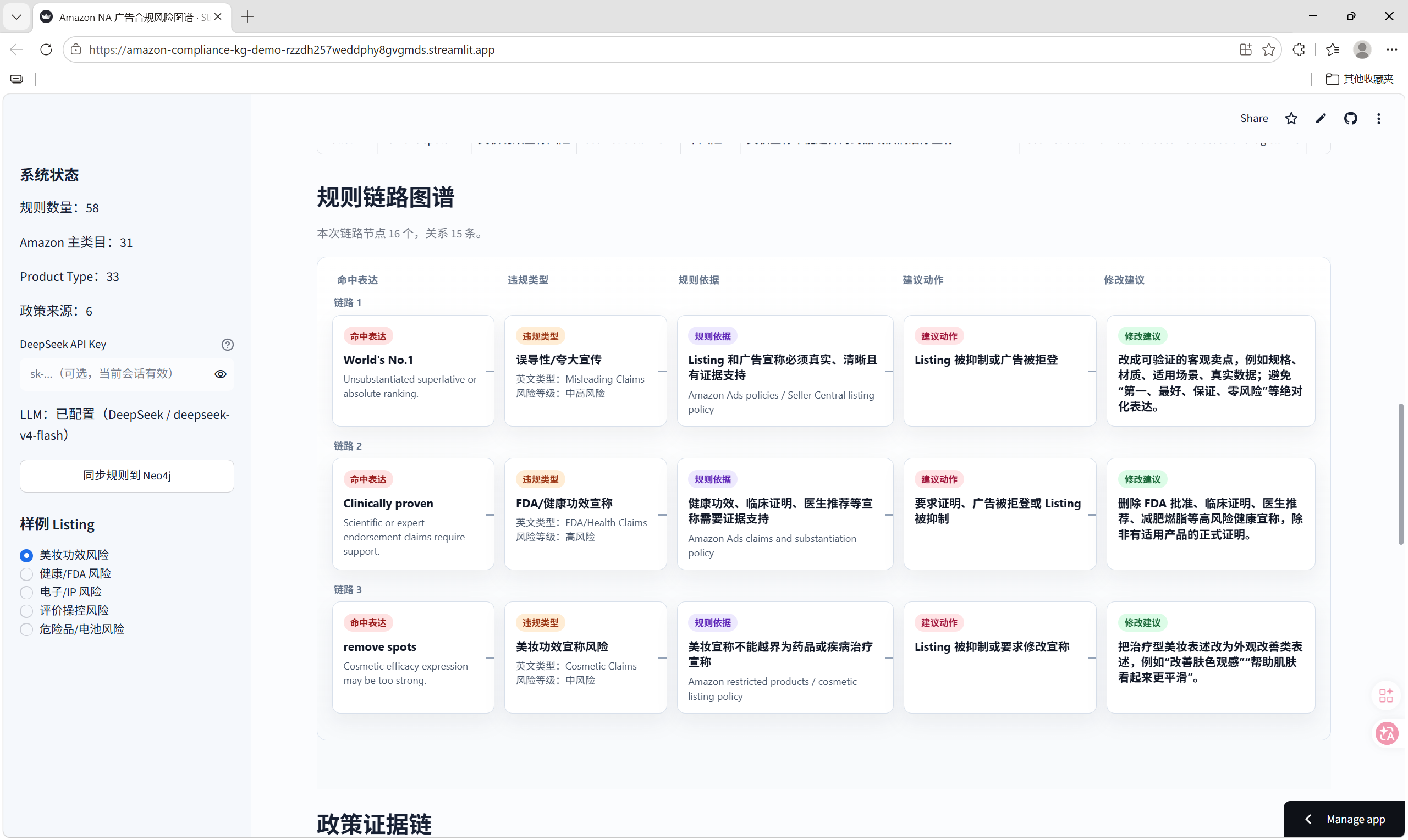This screenshot has width=1408, height=840.
Task: Open the browser apps grid icon
Action: (1246, 50)
